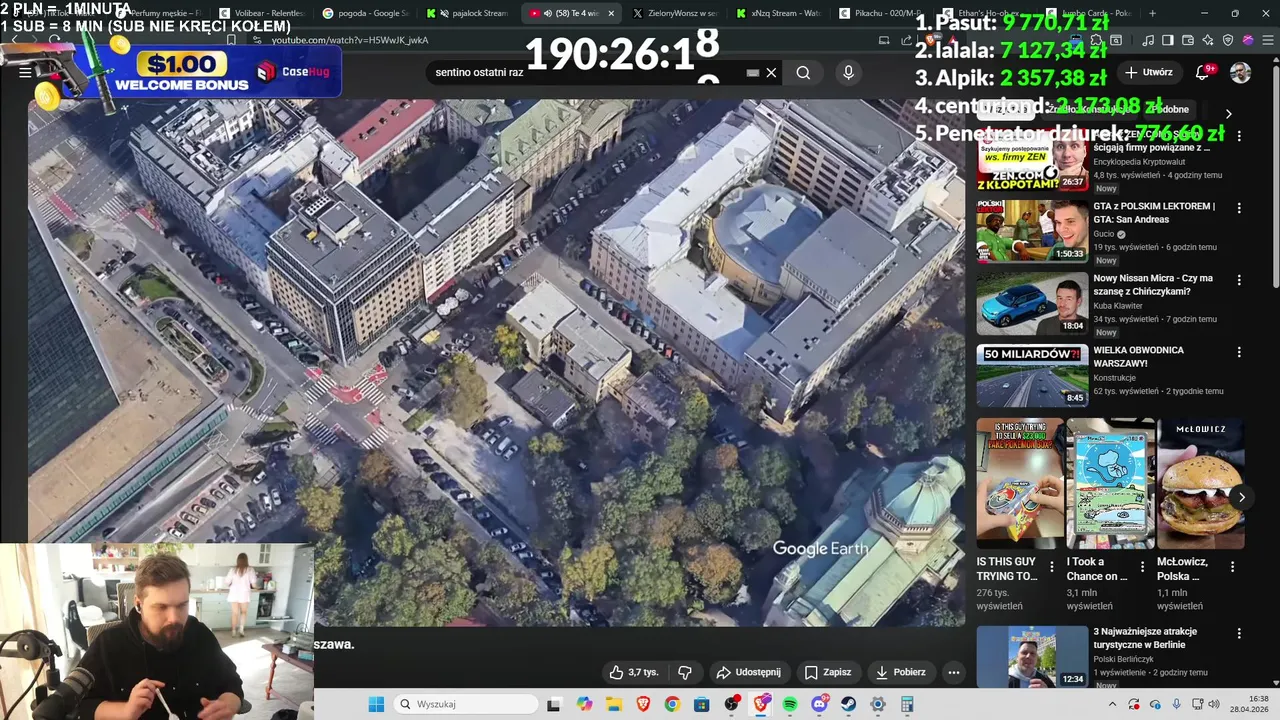
Task: Open the Mcłowicz burger short thumbnail
Action: point(1200,483)
